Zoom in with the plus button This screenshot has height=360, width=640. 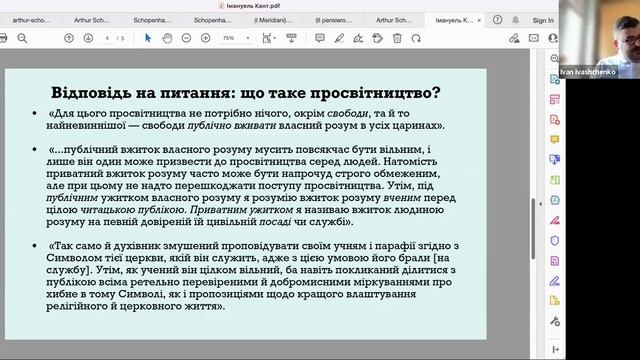(x=206, y=38)
